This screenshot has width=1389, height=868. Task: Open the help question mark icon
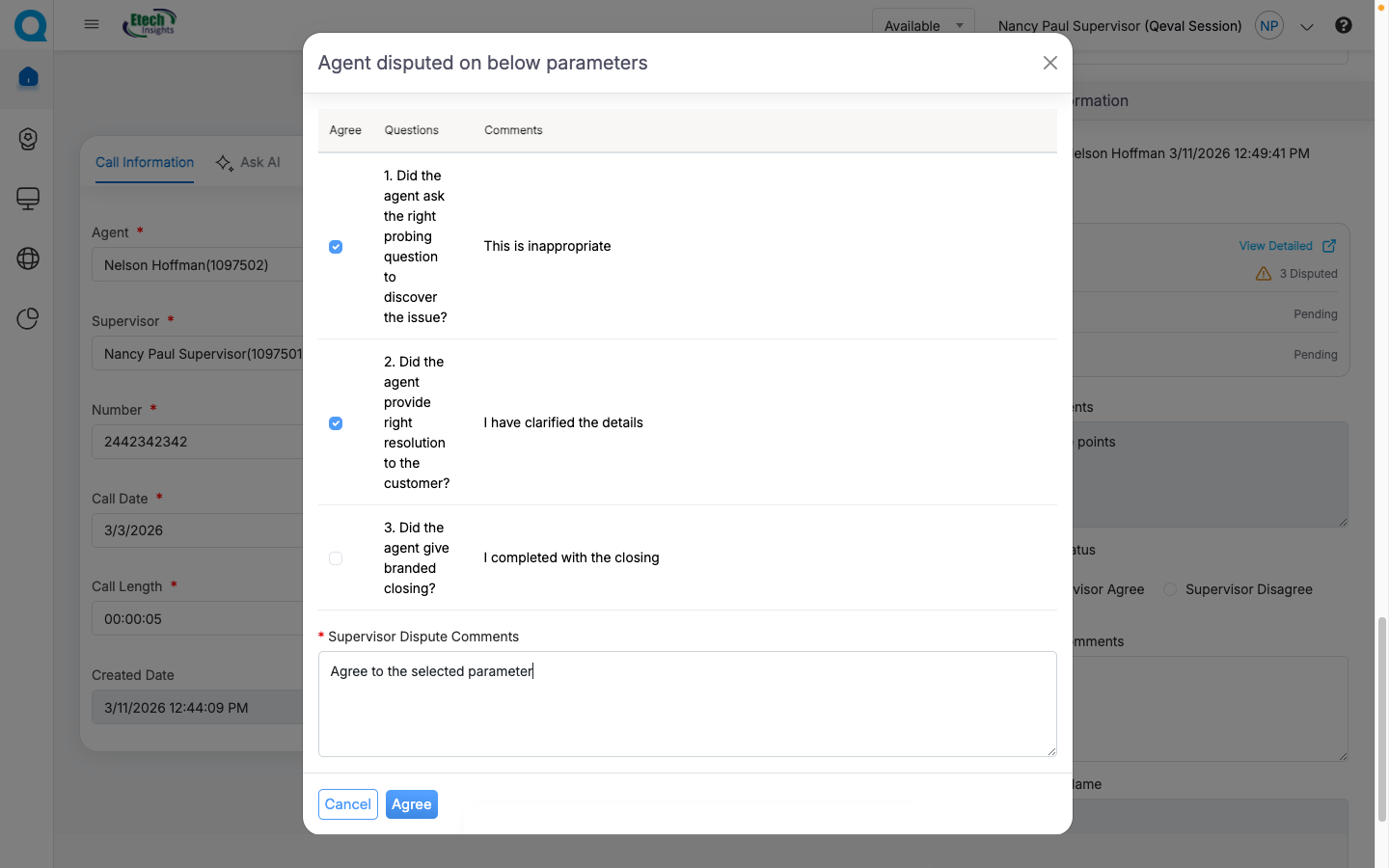tap(1343, 25)
